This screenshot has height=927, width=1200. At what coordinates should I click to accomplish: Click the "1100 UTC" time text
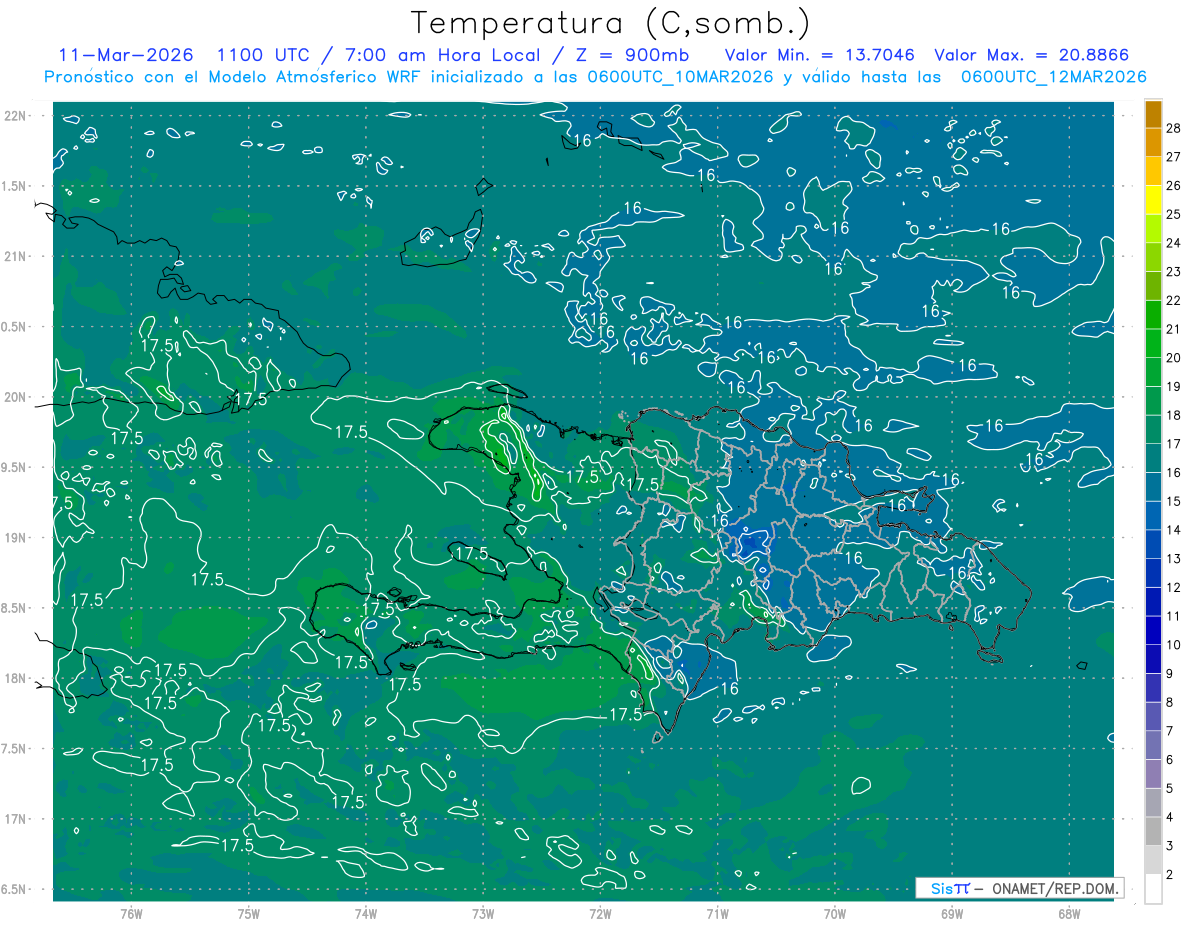[263, 55]
